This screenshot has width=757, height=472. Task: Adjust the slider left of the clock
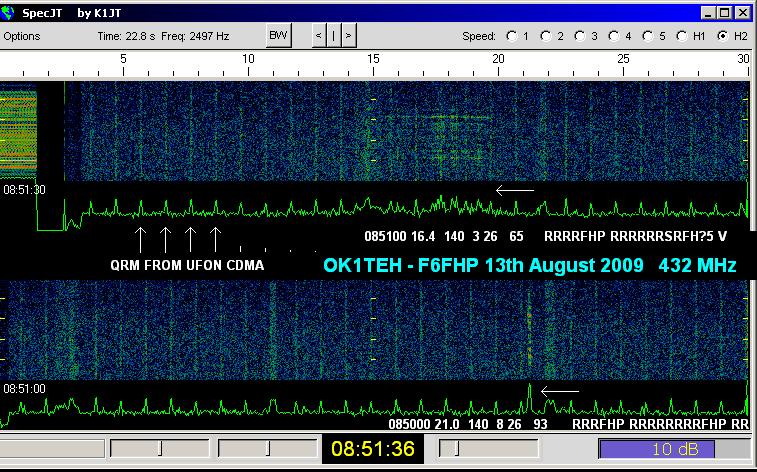tap(267, 449)
